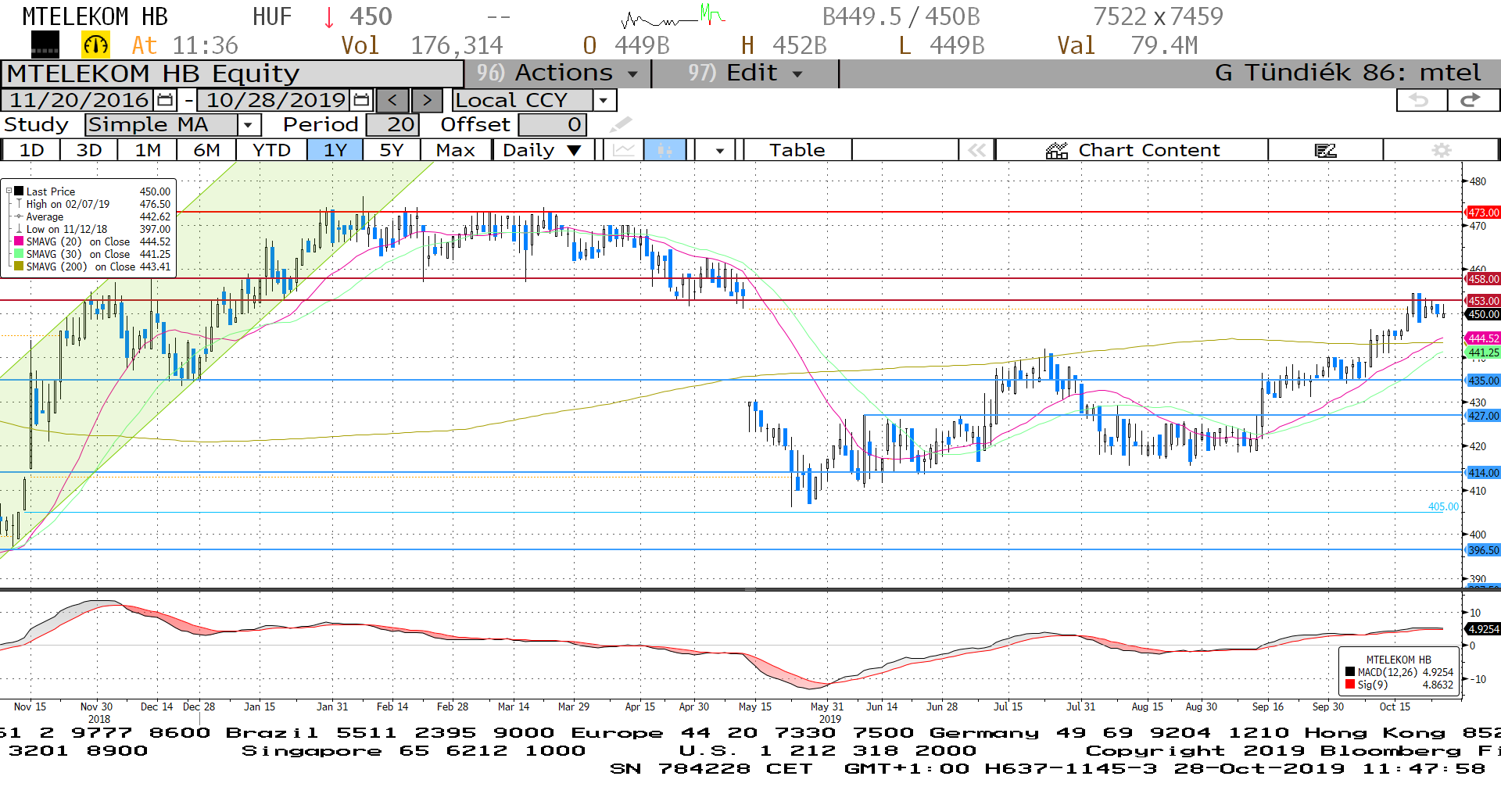Switch to candlestick chart type
The image size is (1501, 812).
pyautogui.click(x=665, y=150)
